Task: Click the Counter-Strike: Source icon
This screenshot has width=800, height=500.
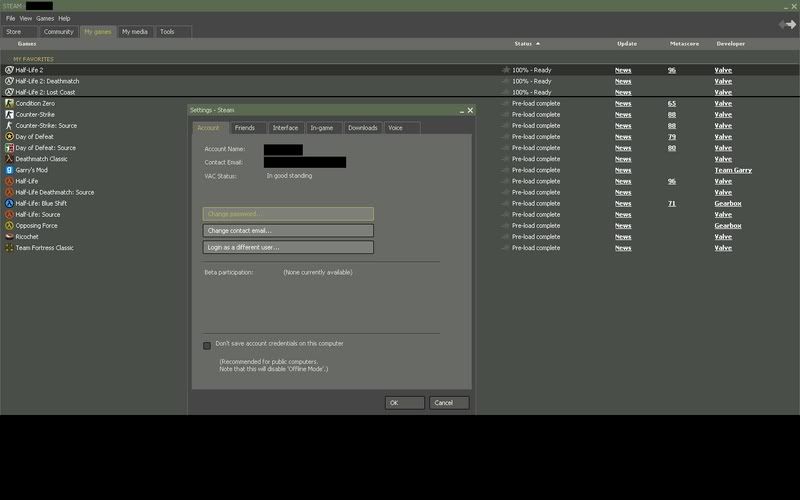Action: (9, 126)
